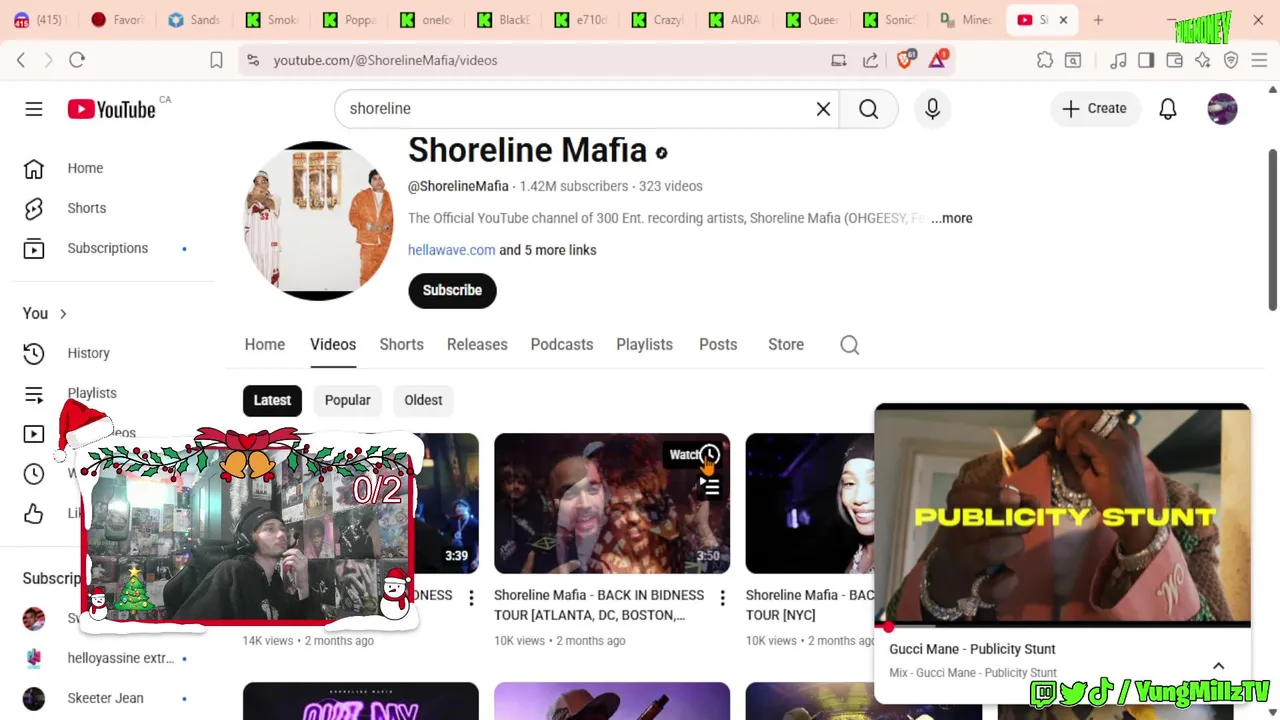This screenshot has width=1280, height=720.
Task: Open the Brave VPN shield icon
Action: pos(1231,60)
